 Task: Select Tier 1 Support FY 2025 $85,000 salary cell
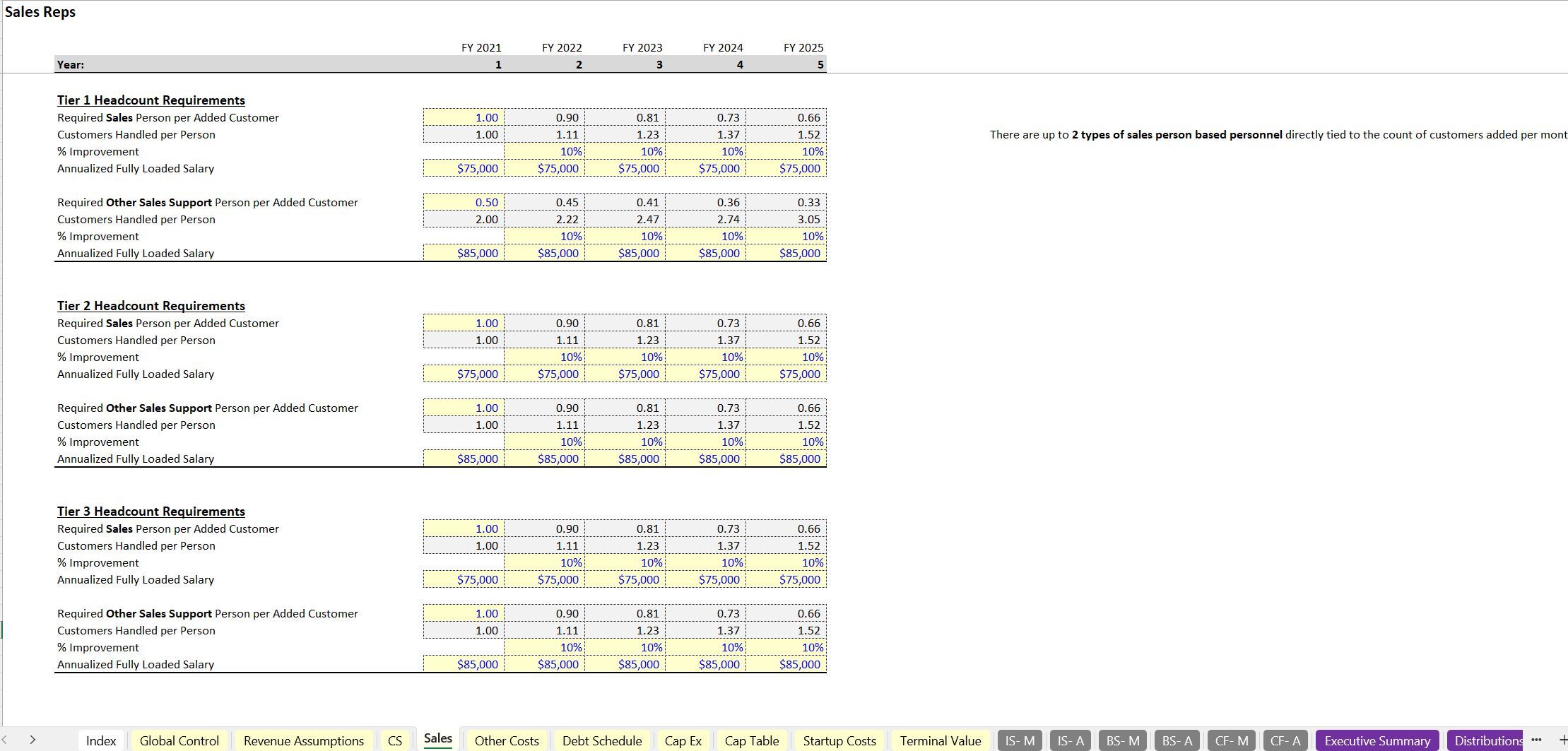click(x=786, y=253)
